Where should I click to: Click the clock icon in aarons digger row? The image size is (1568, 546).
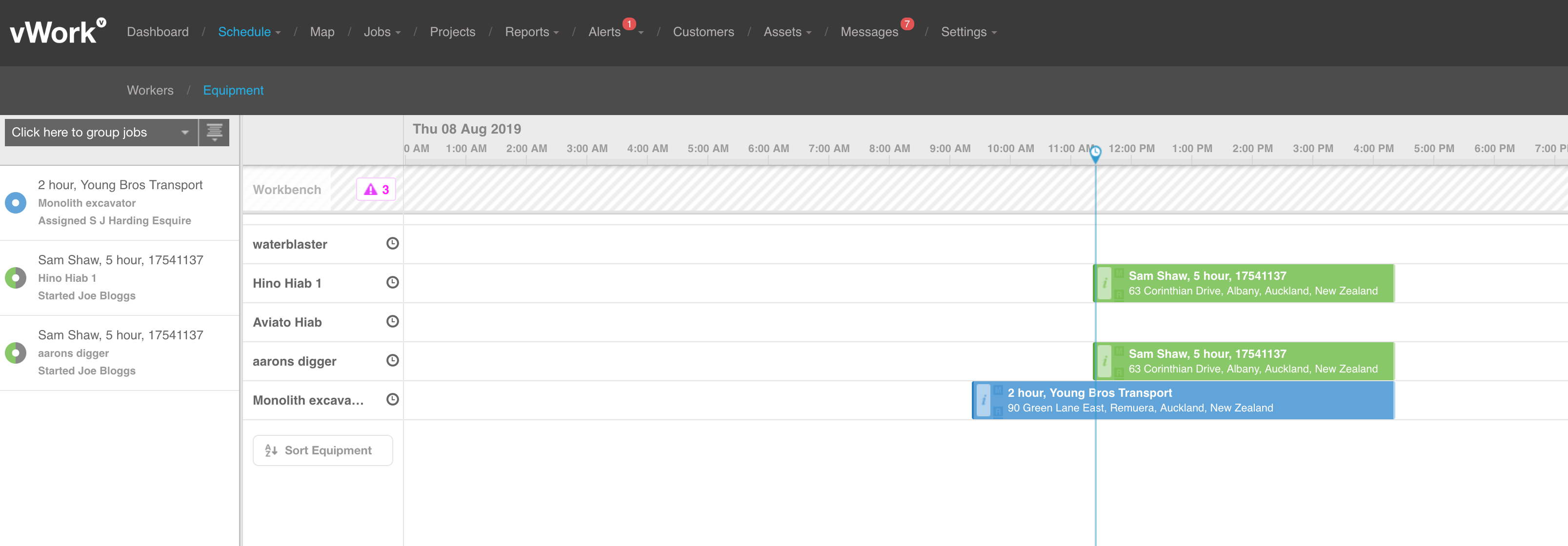coord(393,360)
